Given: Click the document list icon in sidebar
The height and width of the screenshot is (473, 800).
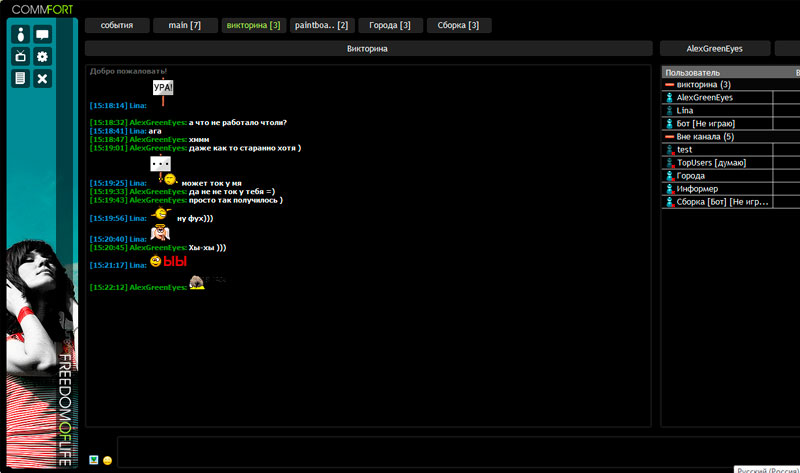Looking at the screenshot, I should tap(20, 79).
